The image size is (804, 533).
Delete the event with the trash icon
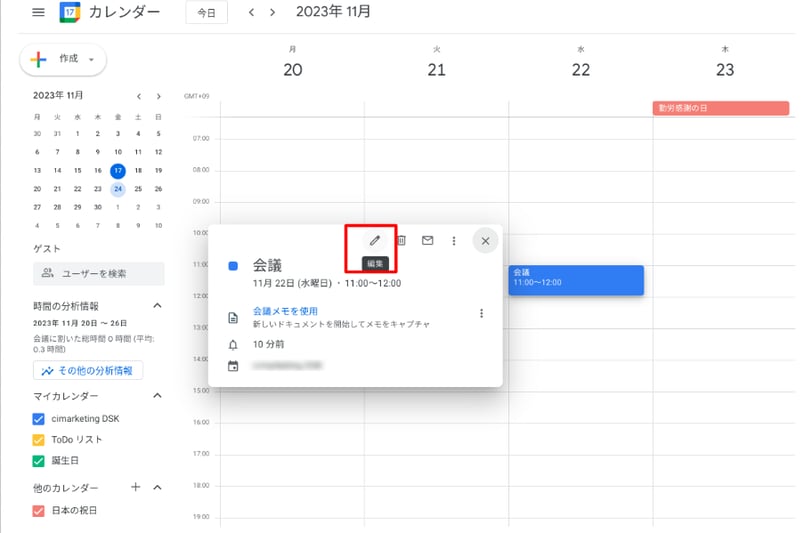401,241
